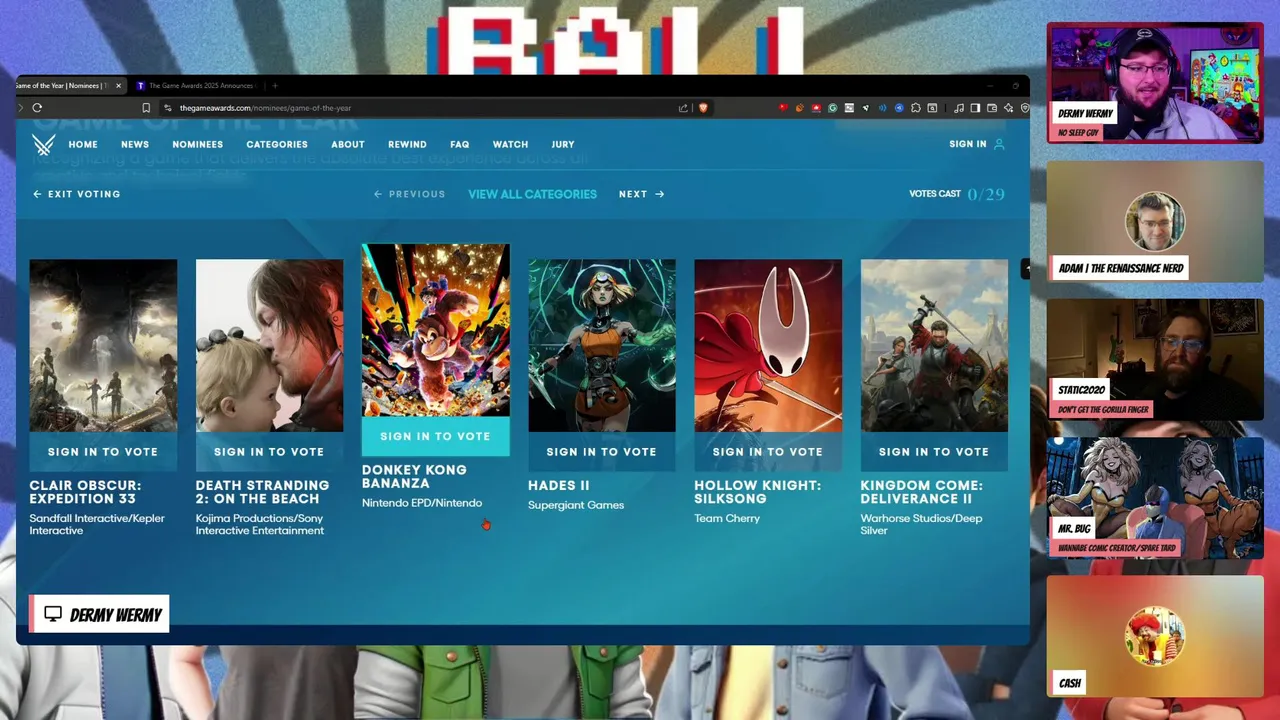Select the Hollow Knight: Silksong cover art
The height and width of the screenshot is (720, 1280).
click(768, 346)
